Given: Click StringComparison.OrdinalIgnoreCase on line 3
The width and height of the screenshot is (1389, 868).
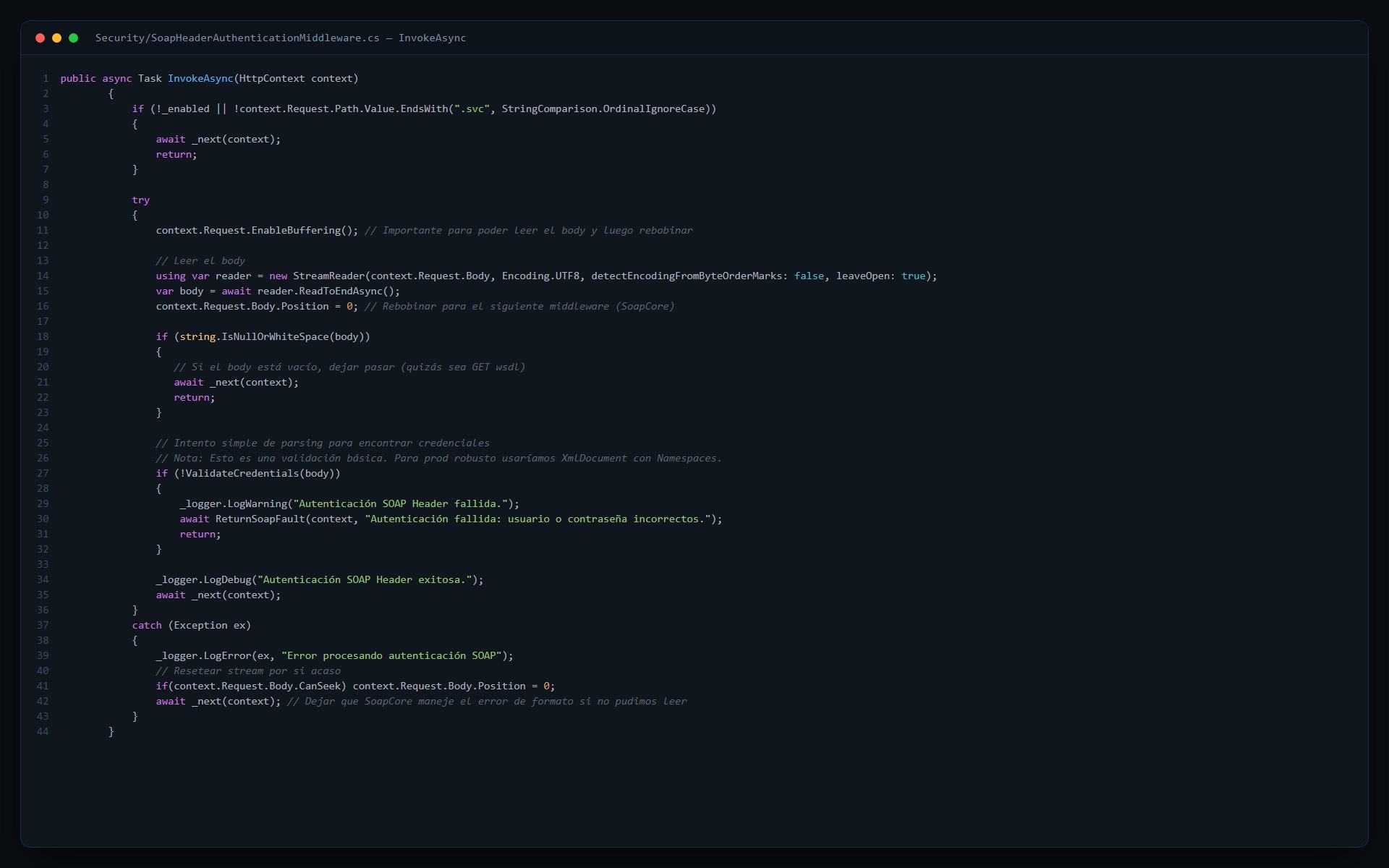Looking at the screenshot, I should [603, 109].
